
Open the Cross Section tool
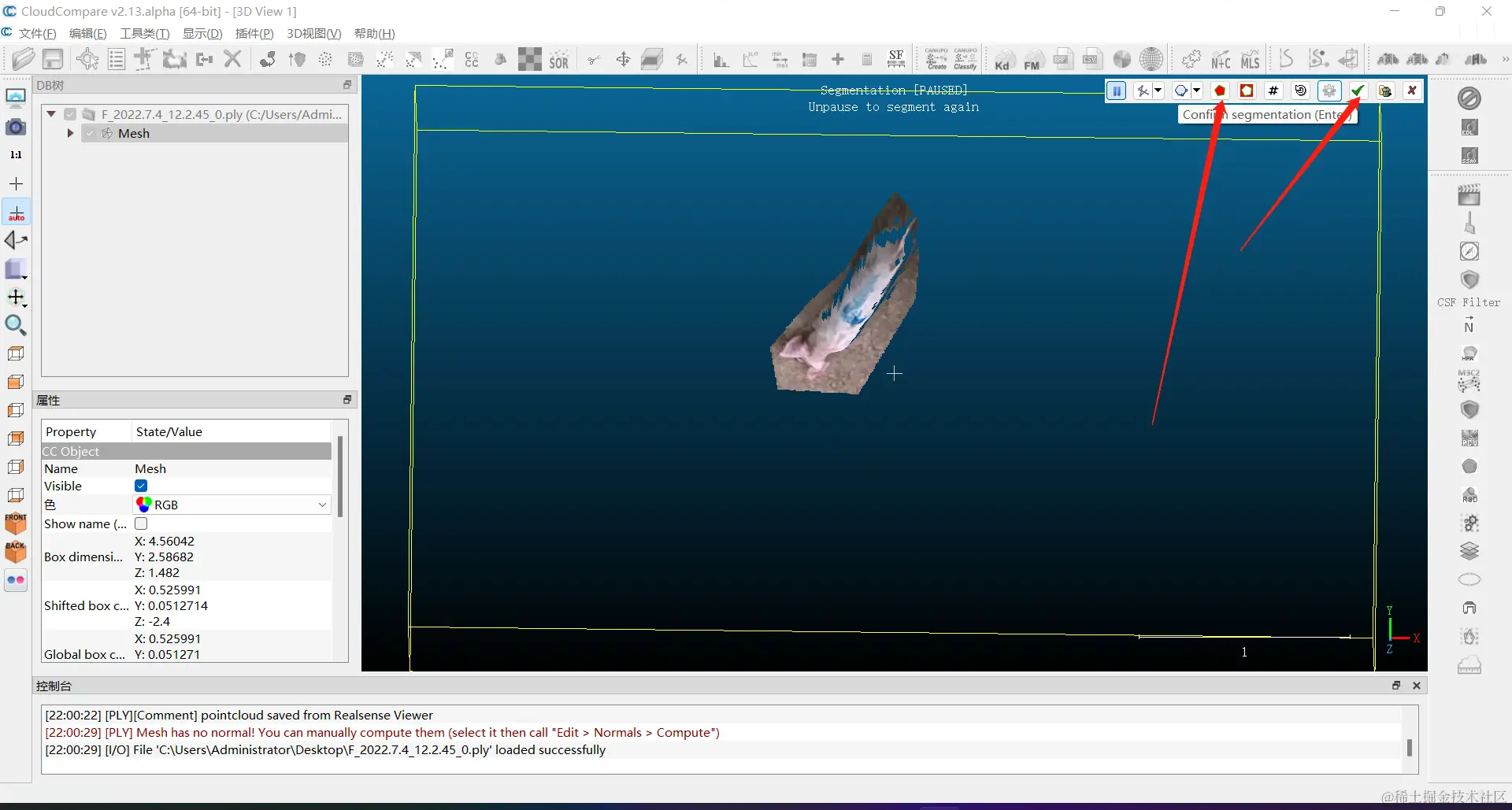[x=652, y=60]
